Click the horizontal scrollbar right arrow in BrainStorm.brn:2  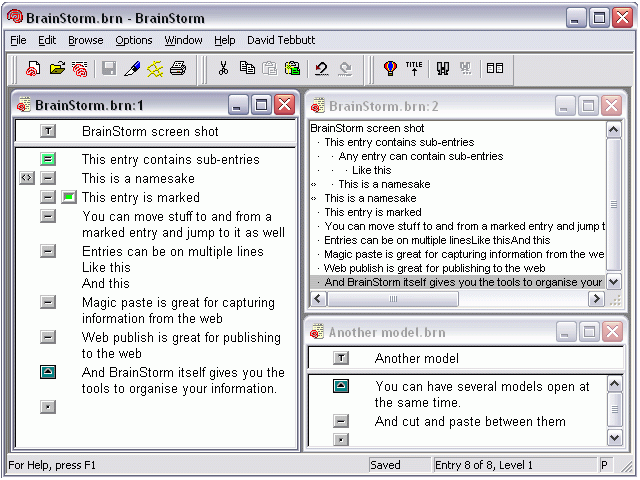pyautogui.click(x=597, y=299)
